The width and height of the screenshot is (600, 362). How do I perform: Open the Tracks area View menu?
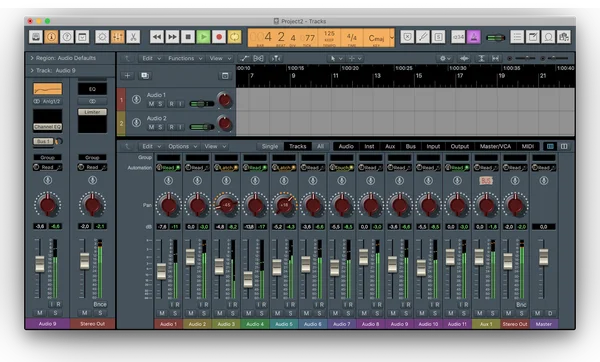(x=220, y=59)
